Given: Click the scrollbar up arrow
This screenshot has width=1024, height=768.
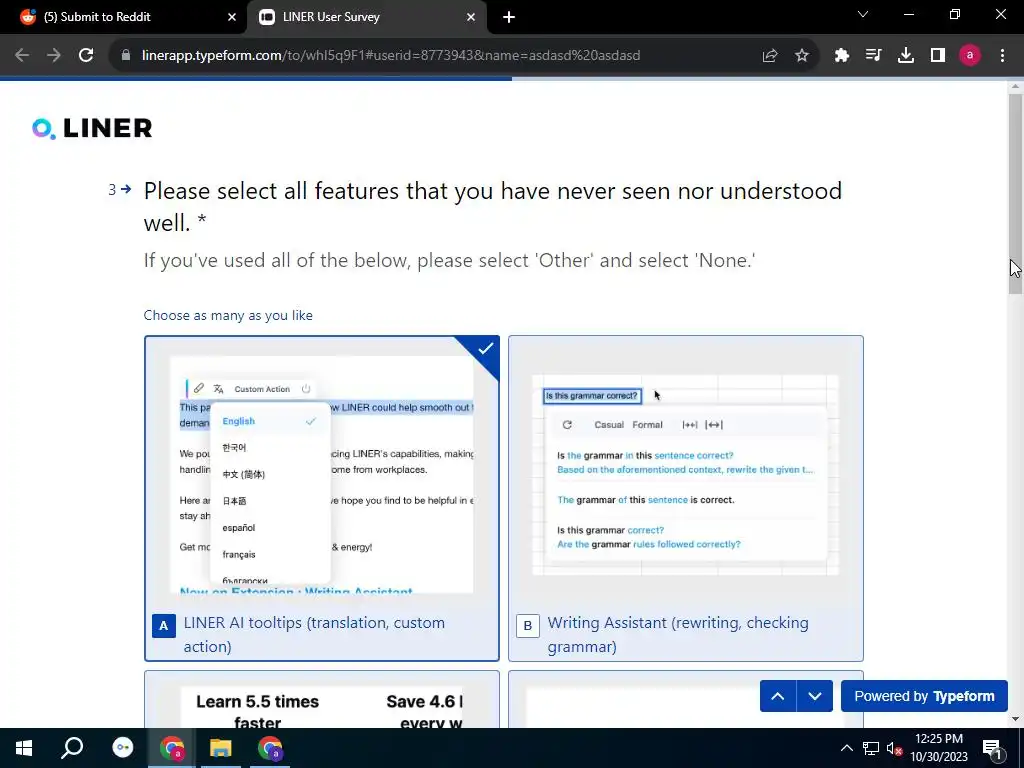Looking at the screenshot, I should coord(1016,86).
